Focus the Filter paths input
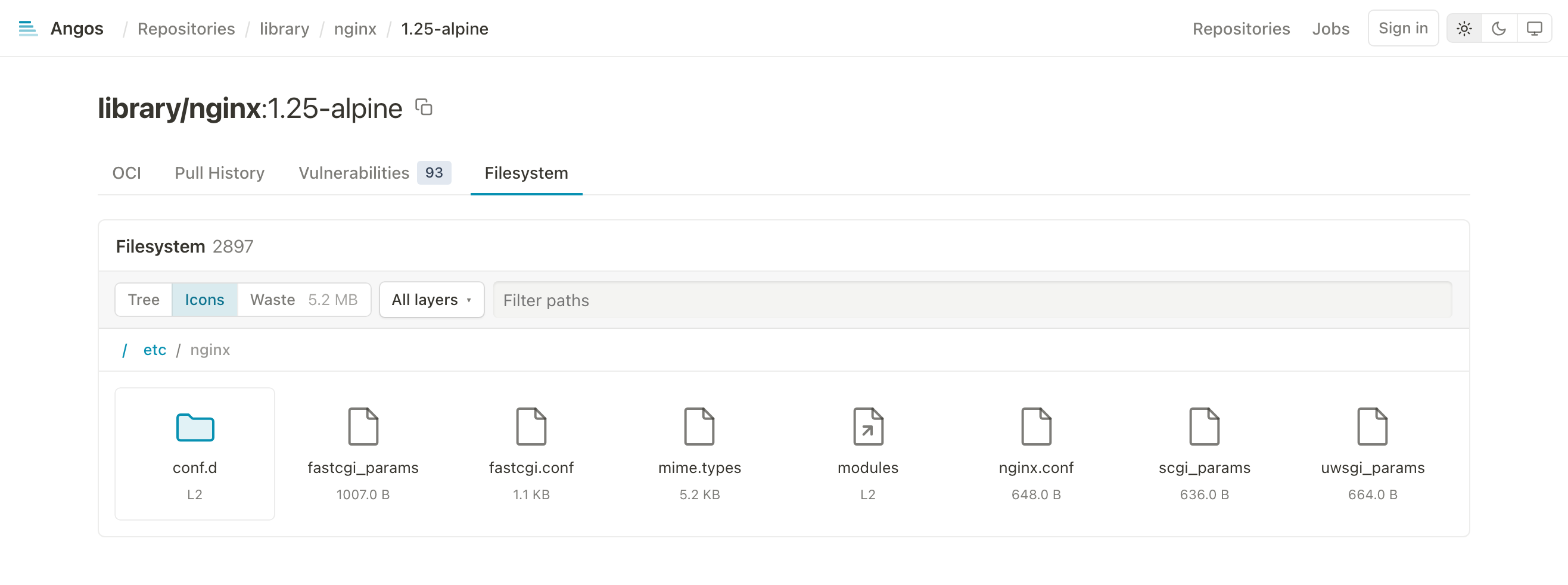 (x=972, y=300)
